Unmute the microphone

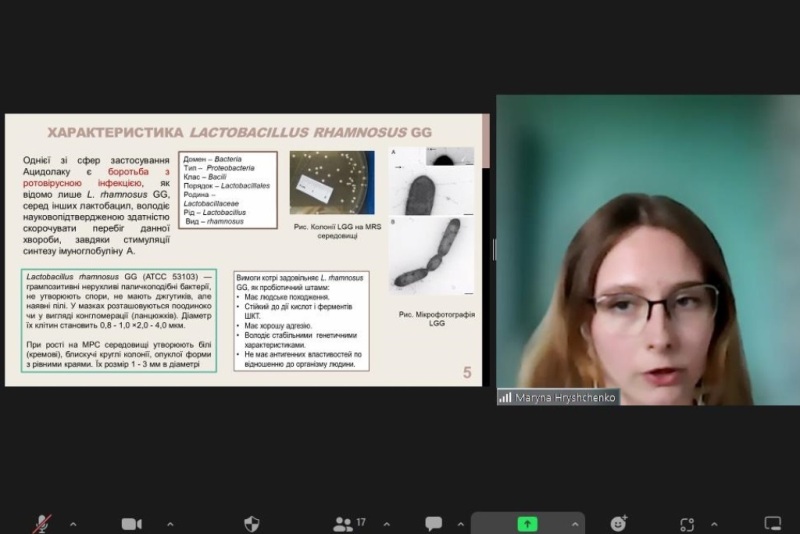point(42,523)
